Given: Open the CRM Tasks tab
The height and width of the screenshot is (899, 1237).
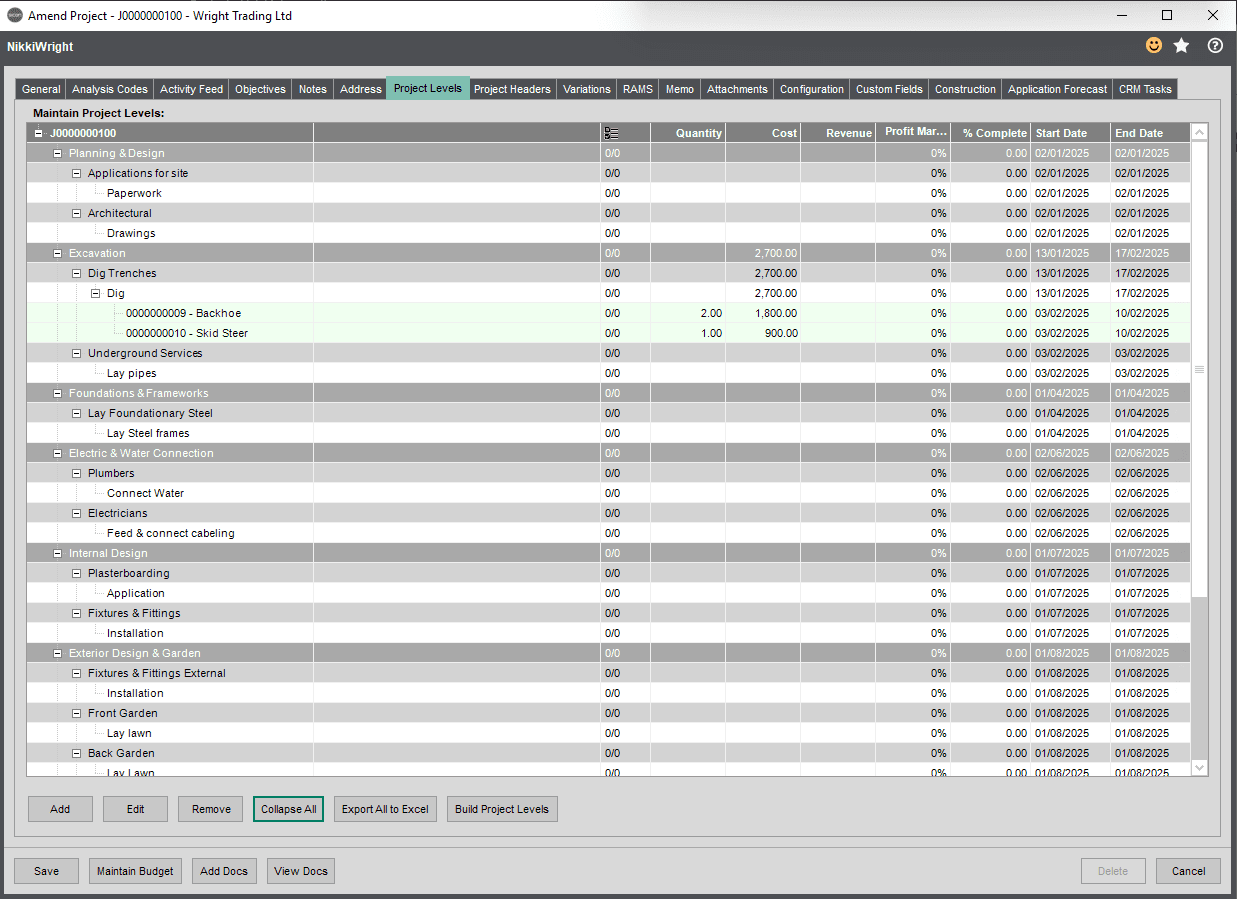Looking at the screenshot, I should point(1145,89).
